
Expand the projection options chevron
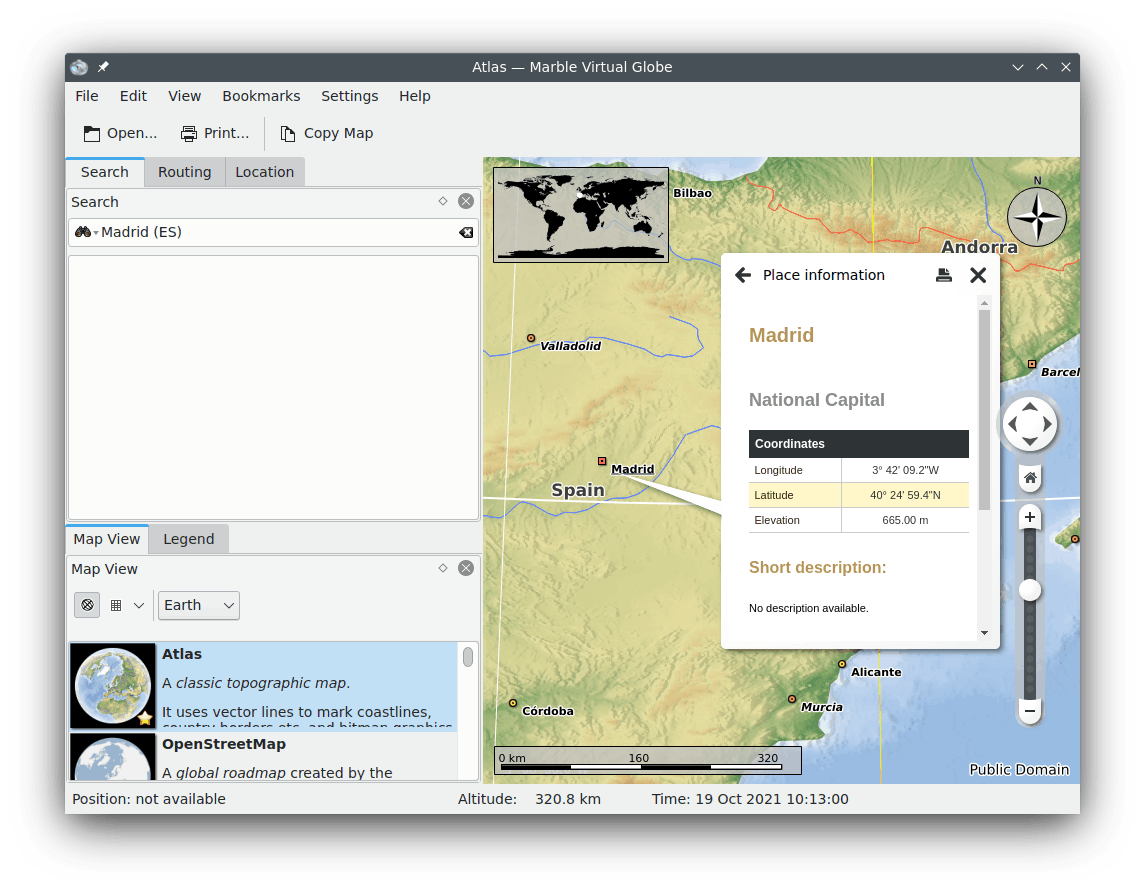click(x=139, y=605)
